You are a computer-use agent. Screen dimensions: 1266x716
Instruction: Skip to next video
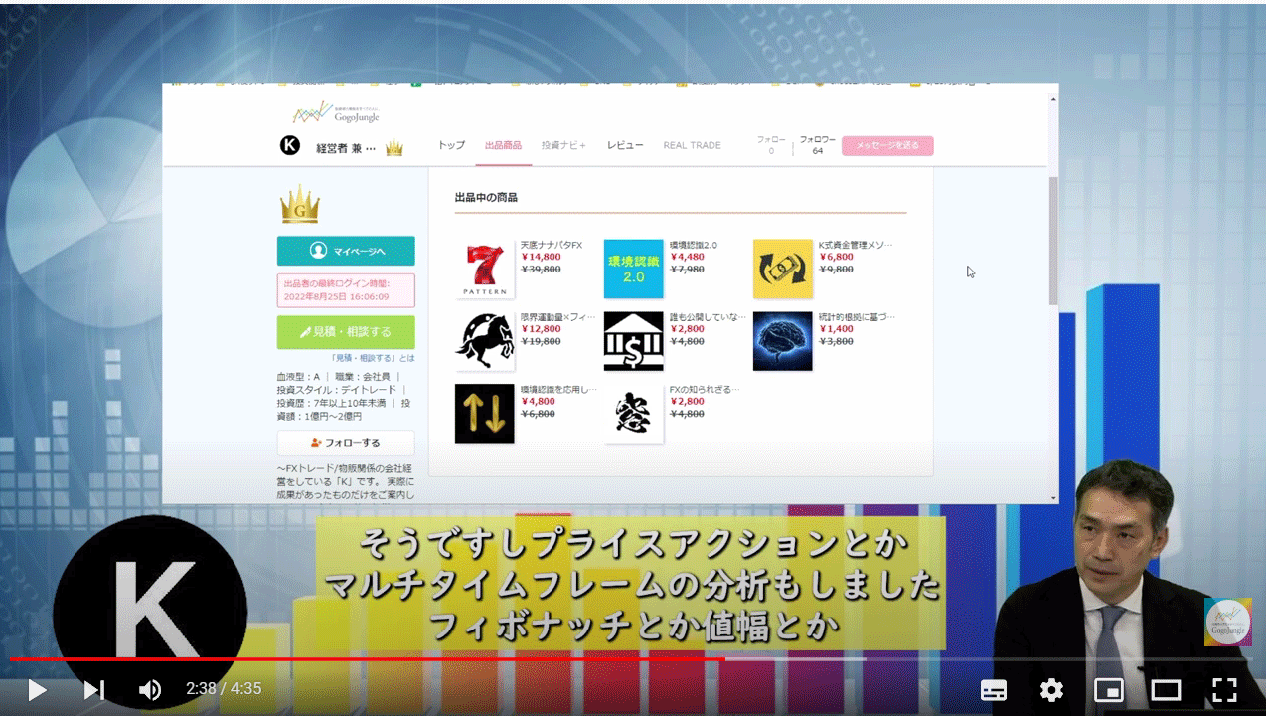pos(93,690)
